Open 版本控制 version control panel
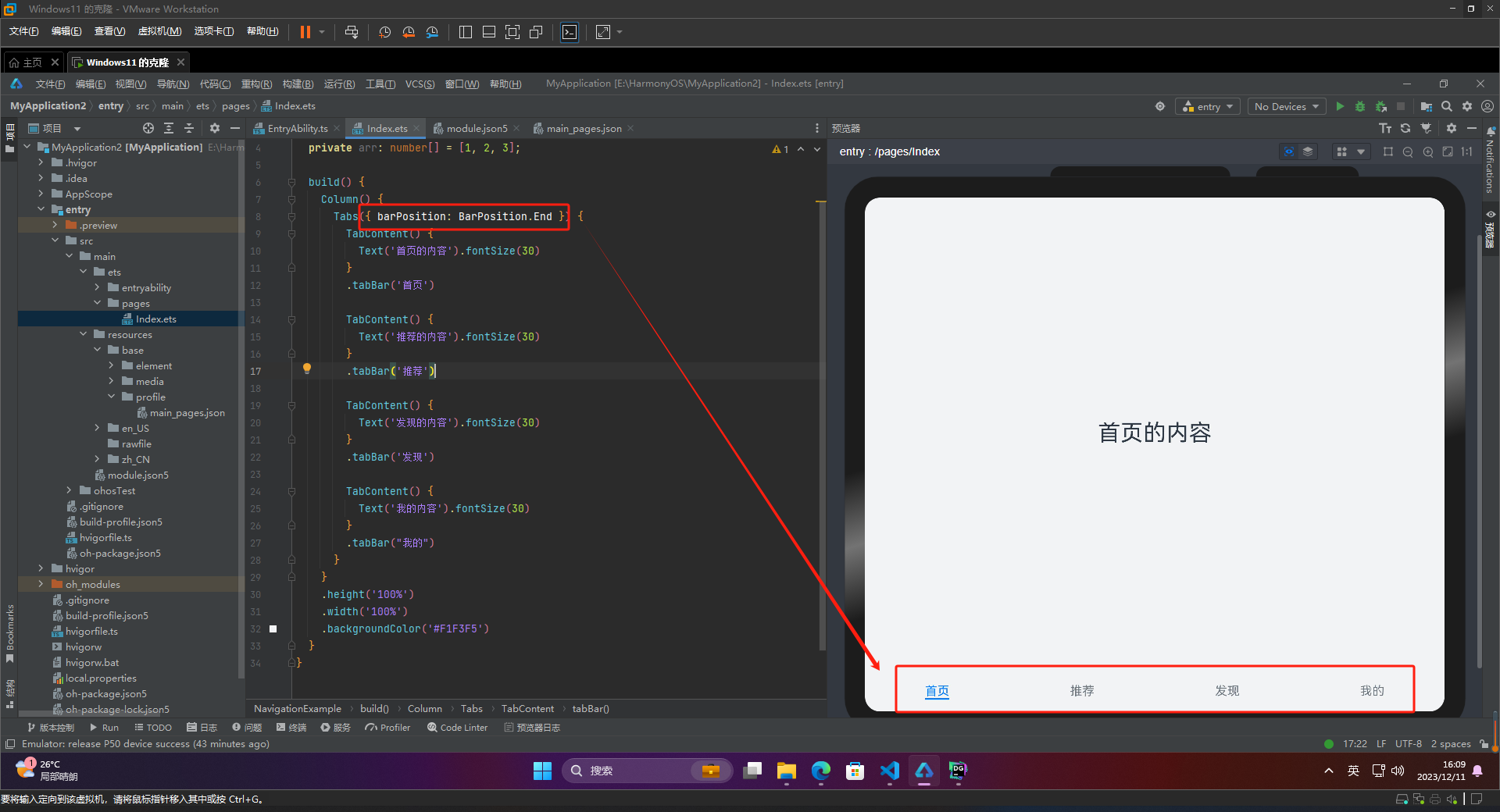Image resolution: width=1500 pixels, height=812 pixels. pos(52,727)
